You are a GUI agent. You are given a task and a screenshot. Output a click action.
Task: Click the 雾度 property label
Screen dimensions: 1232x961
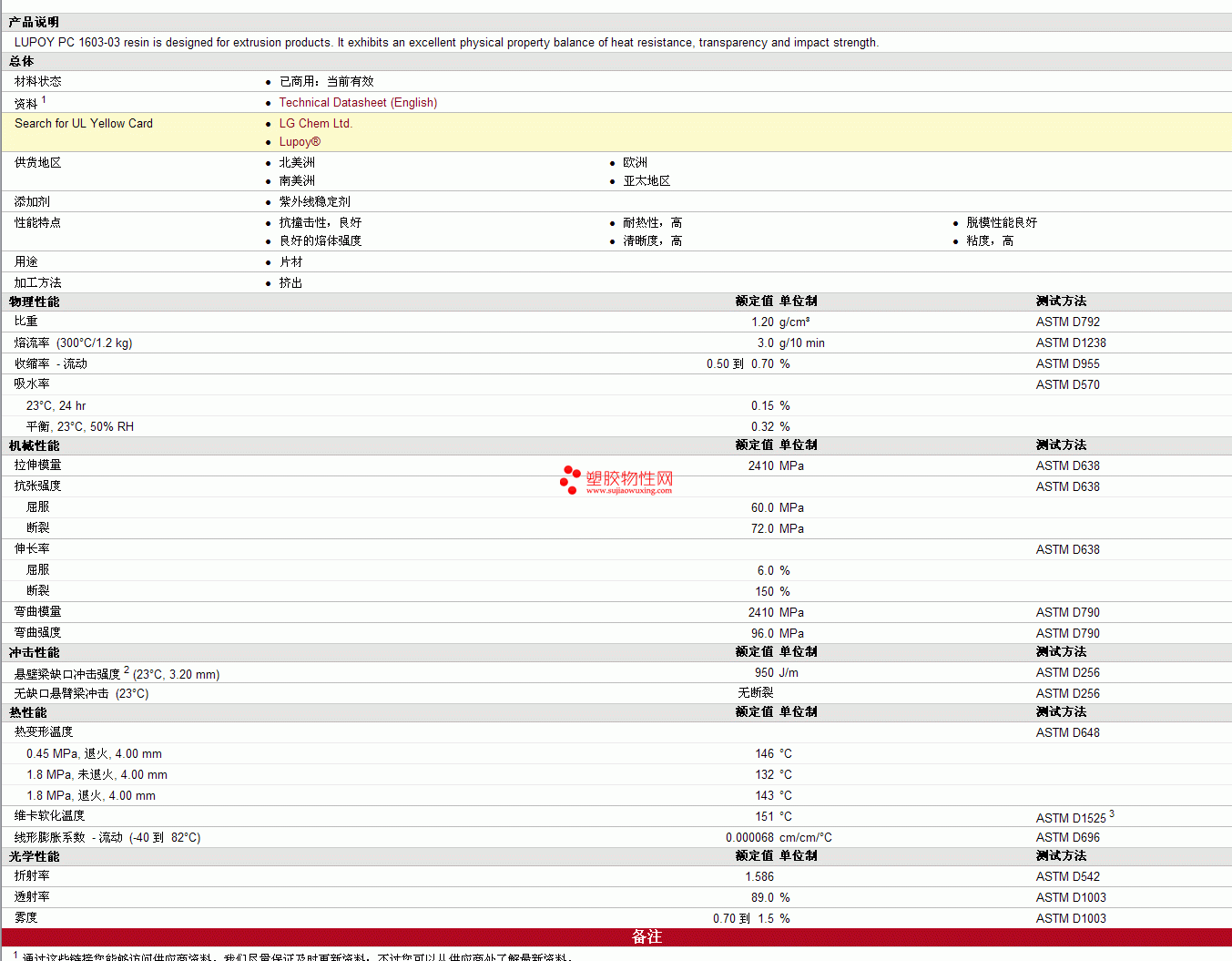[x=26, y=918]
